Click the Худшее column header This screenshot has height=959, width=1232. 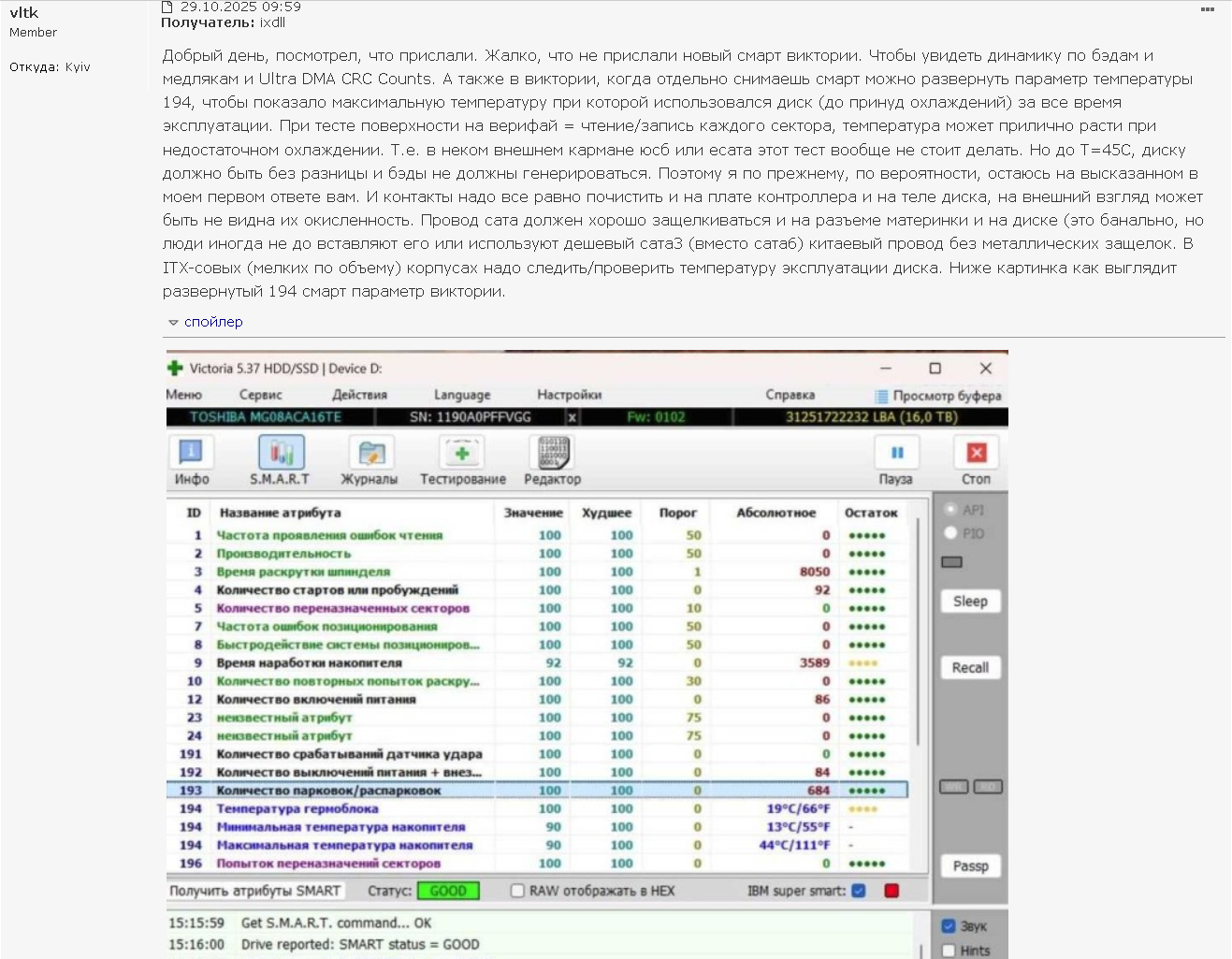(x=606, y=513)
